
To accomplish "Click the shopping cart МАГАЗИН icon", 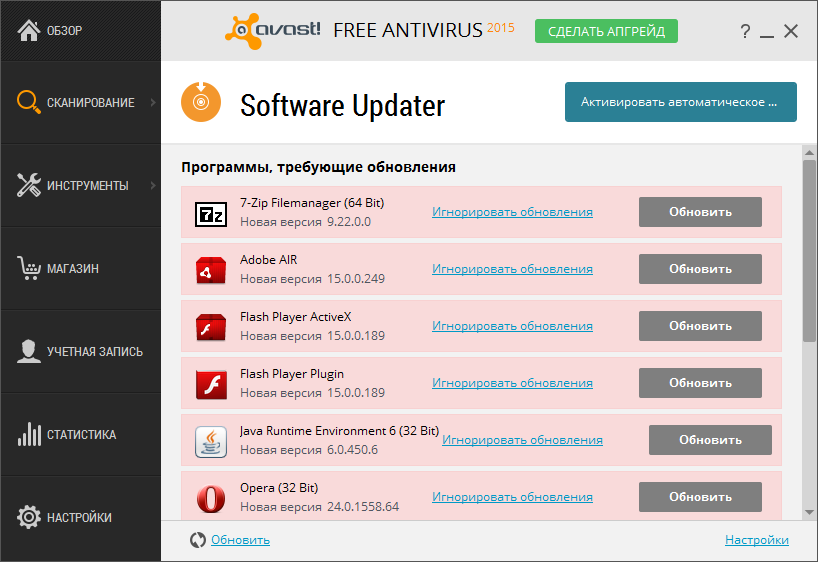I will (29, 268).
